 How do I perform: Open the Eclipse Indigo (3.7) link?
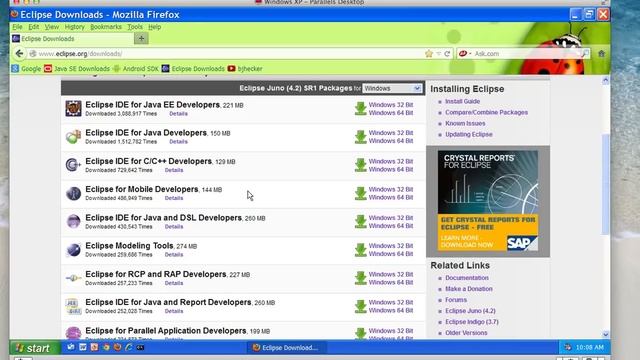[472, 322]
